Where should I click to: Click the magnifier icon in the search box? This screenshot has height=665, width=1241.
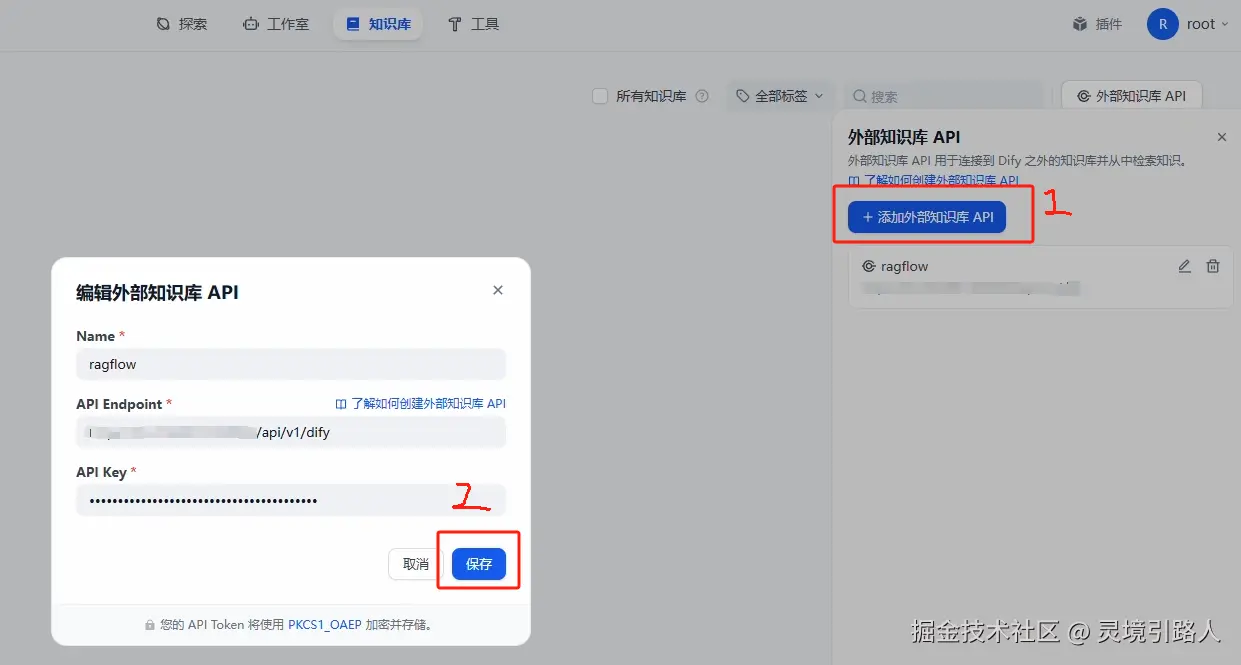tap(860, 95)
